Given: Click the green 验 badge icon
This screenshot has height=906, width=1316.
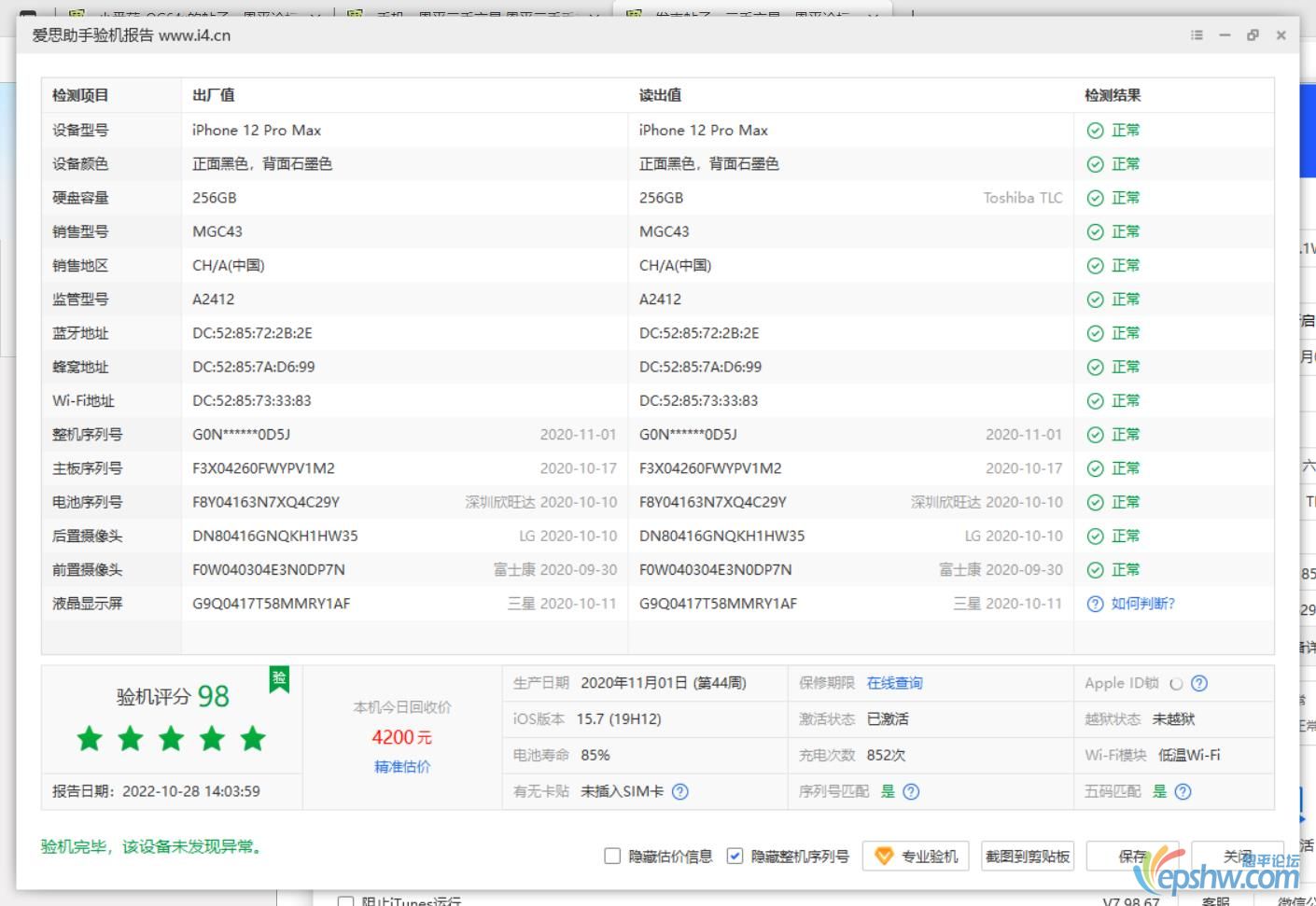Looking at the screenshot, I should pyautogui.click(x=278, y=679).
